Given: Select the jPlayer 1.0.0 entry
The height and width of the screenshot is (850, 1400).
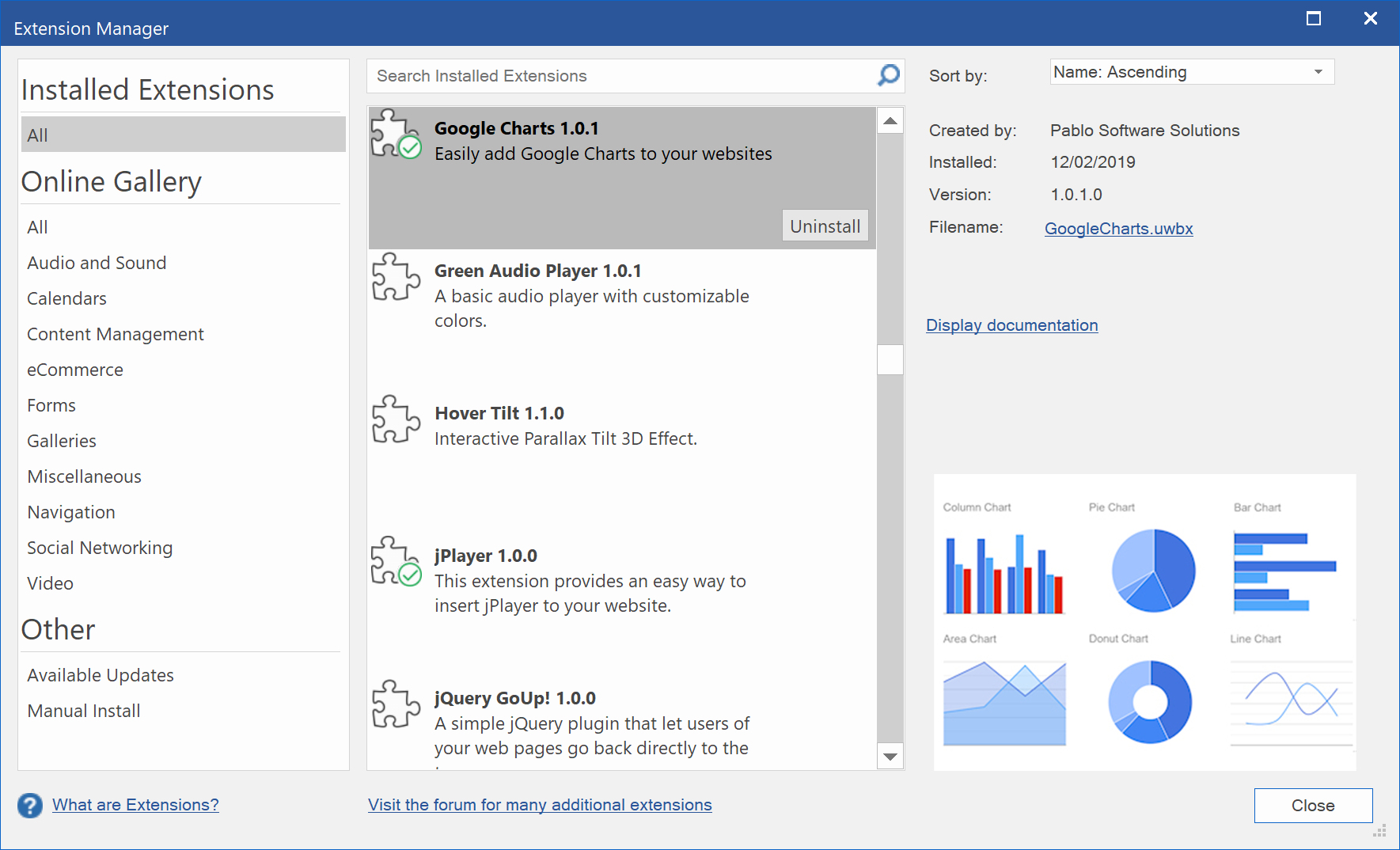Looking at the screenshot, I should tap(622, 605).
